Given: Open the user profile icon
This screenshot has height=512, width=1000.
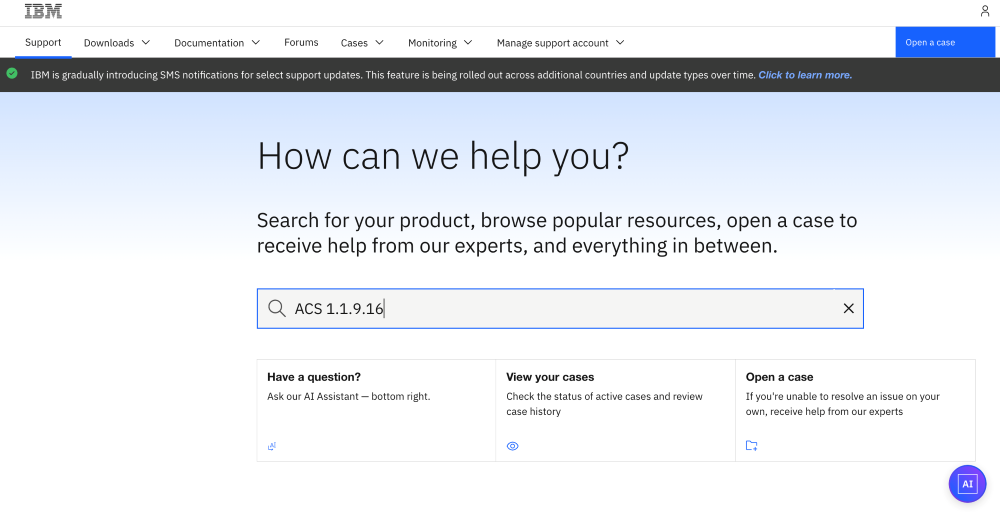Looking at the screenshot, I should pyautogui.click(x=985, y=11).
